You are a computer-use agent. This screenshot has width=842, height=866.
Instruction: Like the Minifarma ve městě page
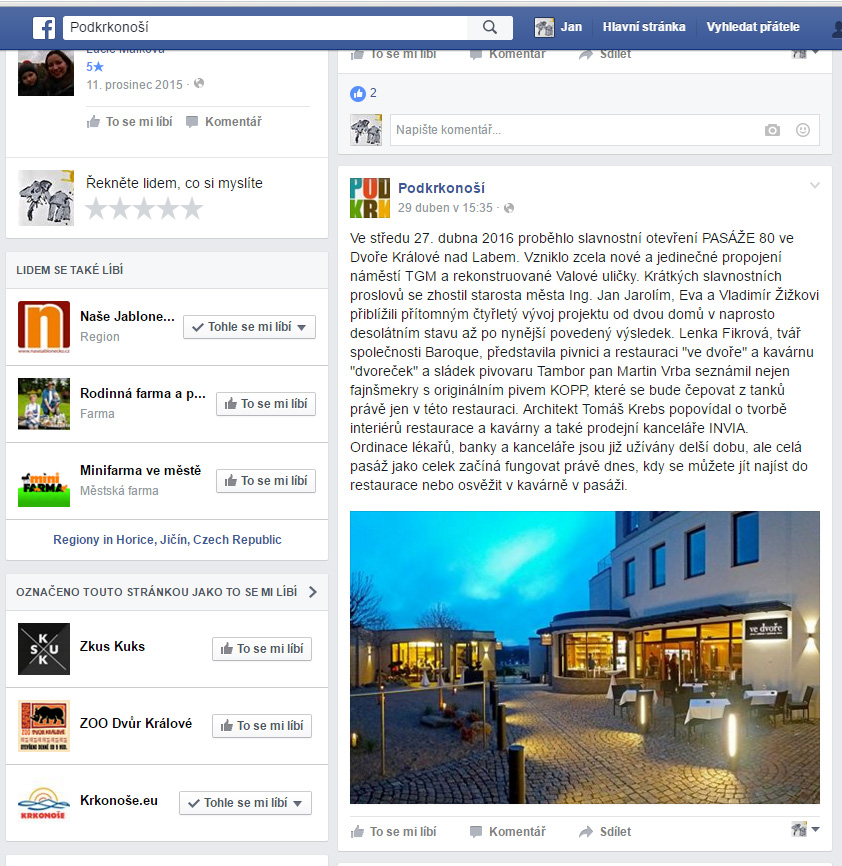tap(266, 481)
